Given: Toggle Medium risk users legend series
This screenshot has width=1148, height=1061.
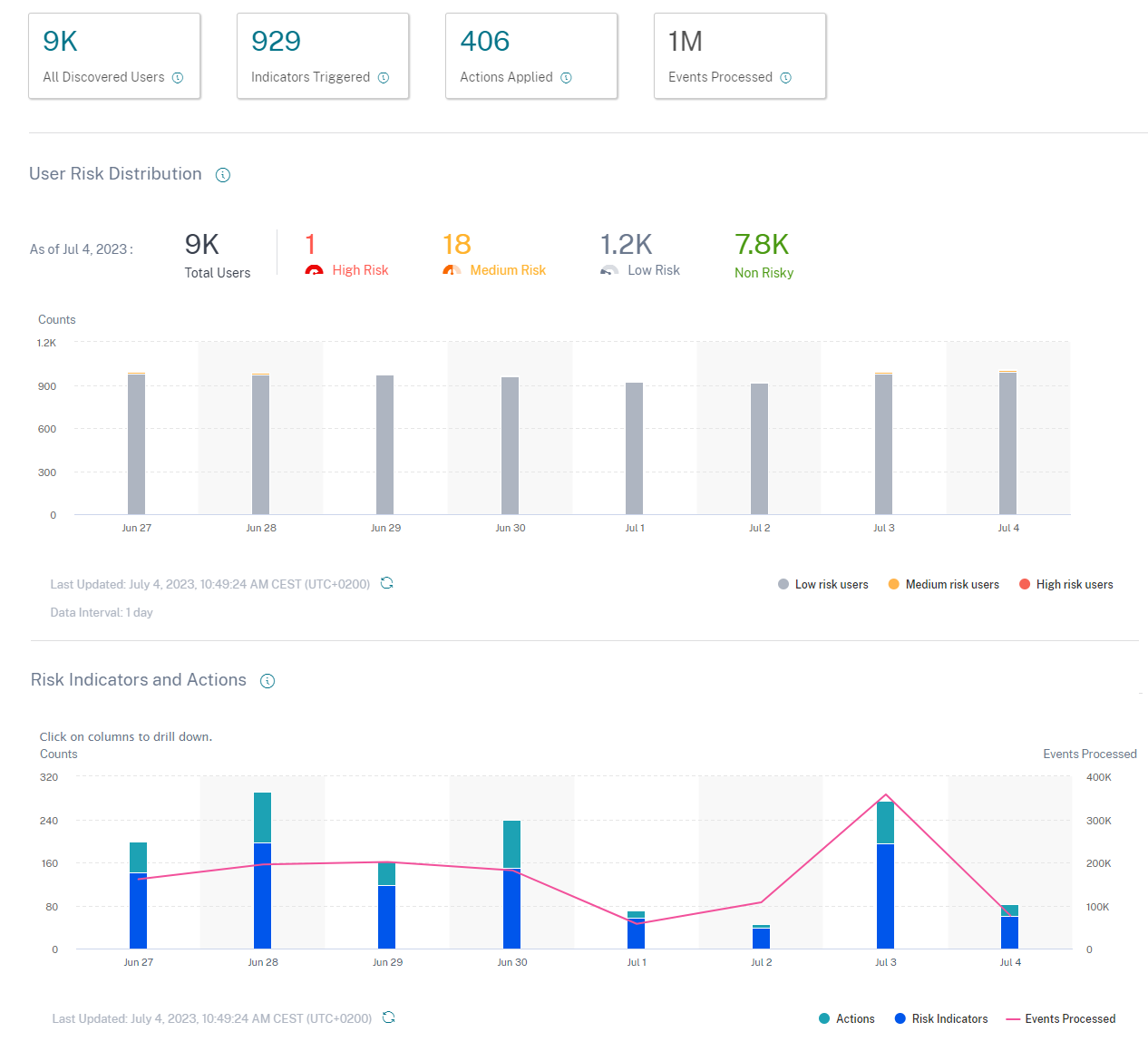Looking at the screenshot, I should [x=943, y=585].
